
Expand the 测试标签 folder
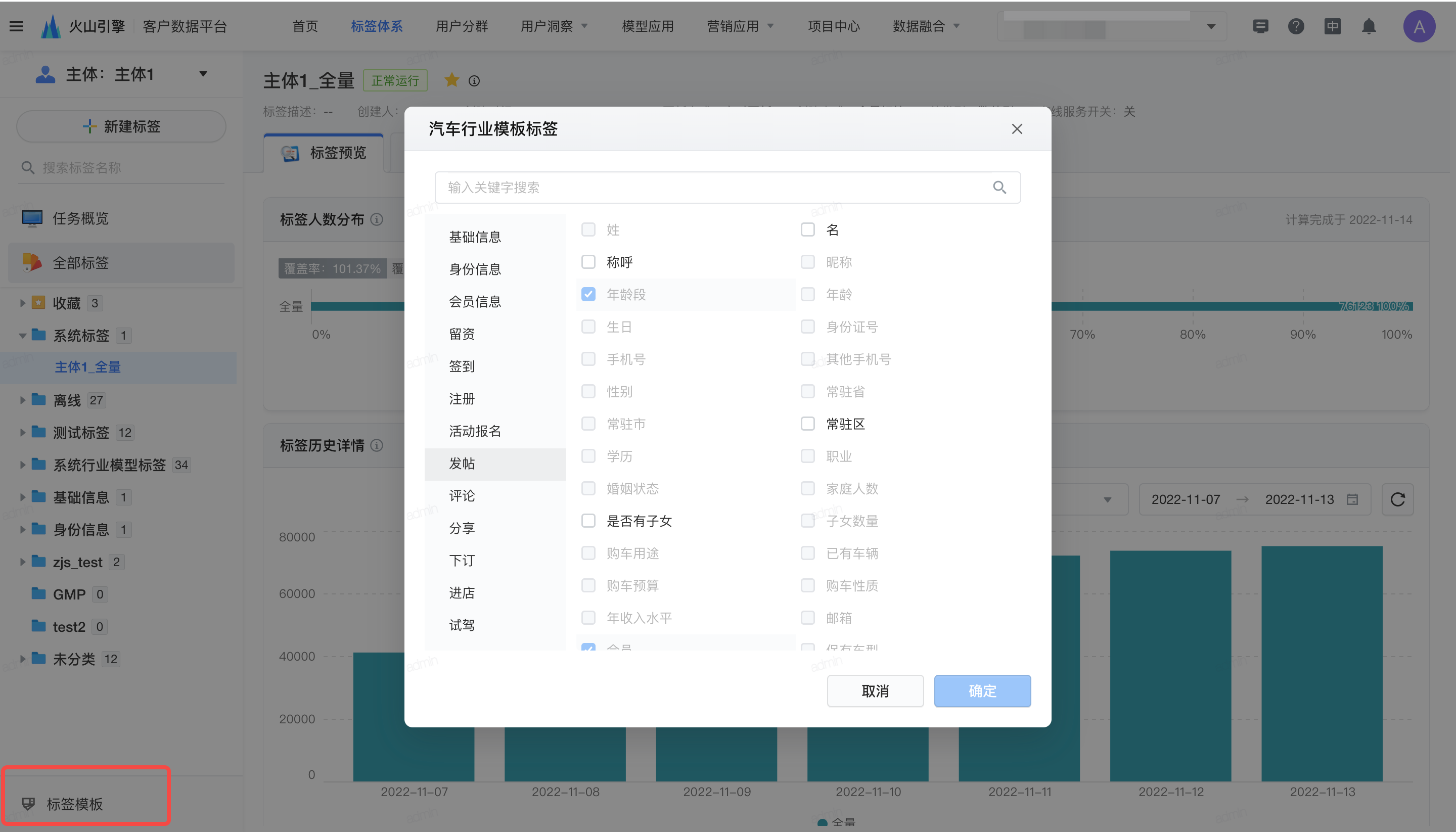point(22,432)
